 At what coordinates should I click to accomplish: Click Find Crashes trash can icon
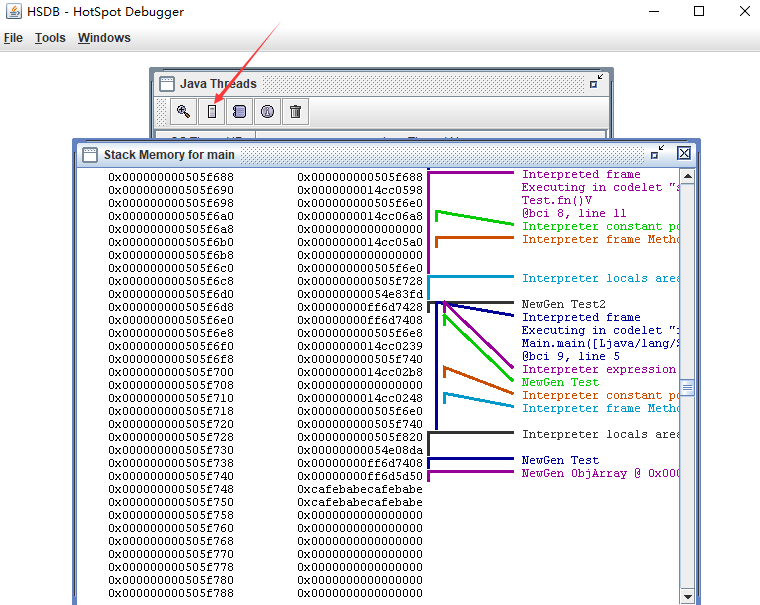(296, 111)
